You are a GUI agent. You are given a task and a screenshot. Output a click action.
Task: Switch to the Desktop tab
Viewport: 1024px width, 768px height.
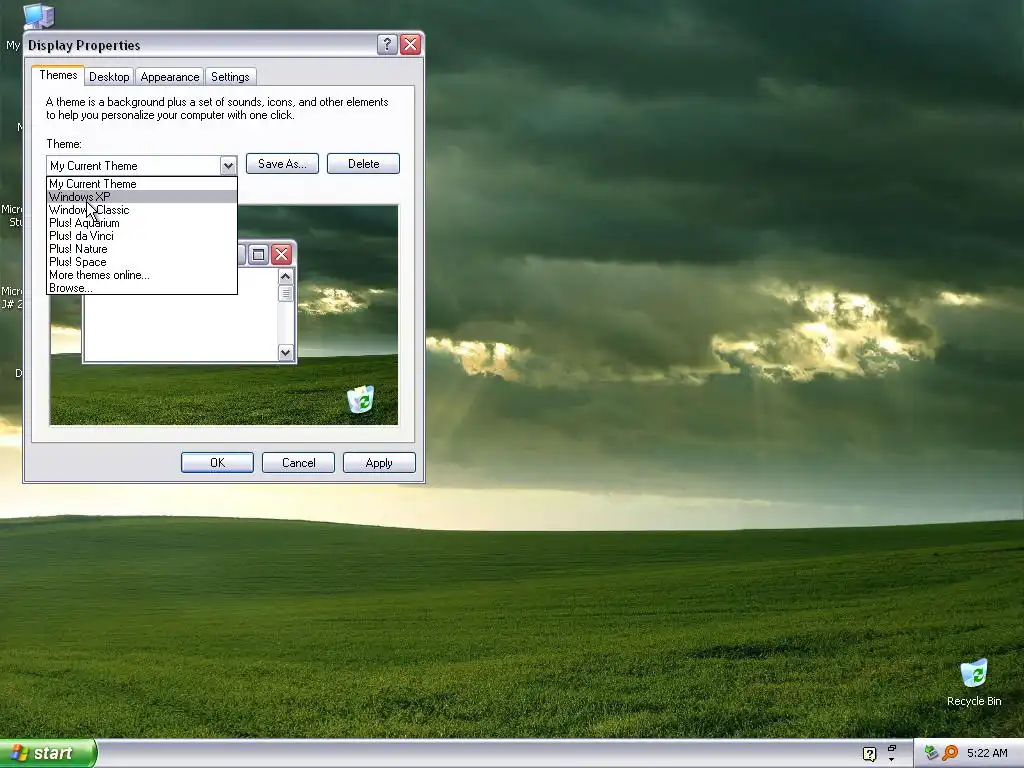tap(109, 77)
